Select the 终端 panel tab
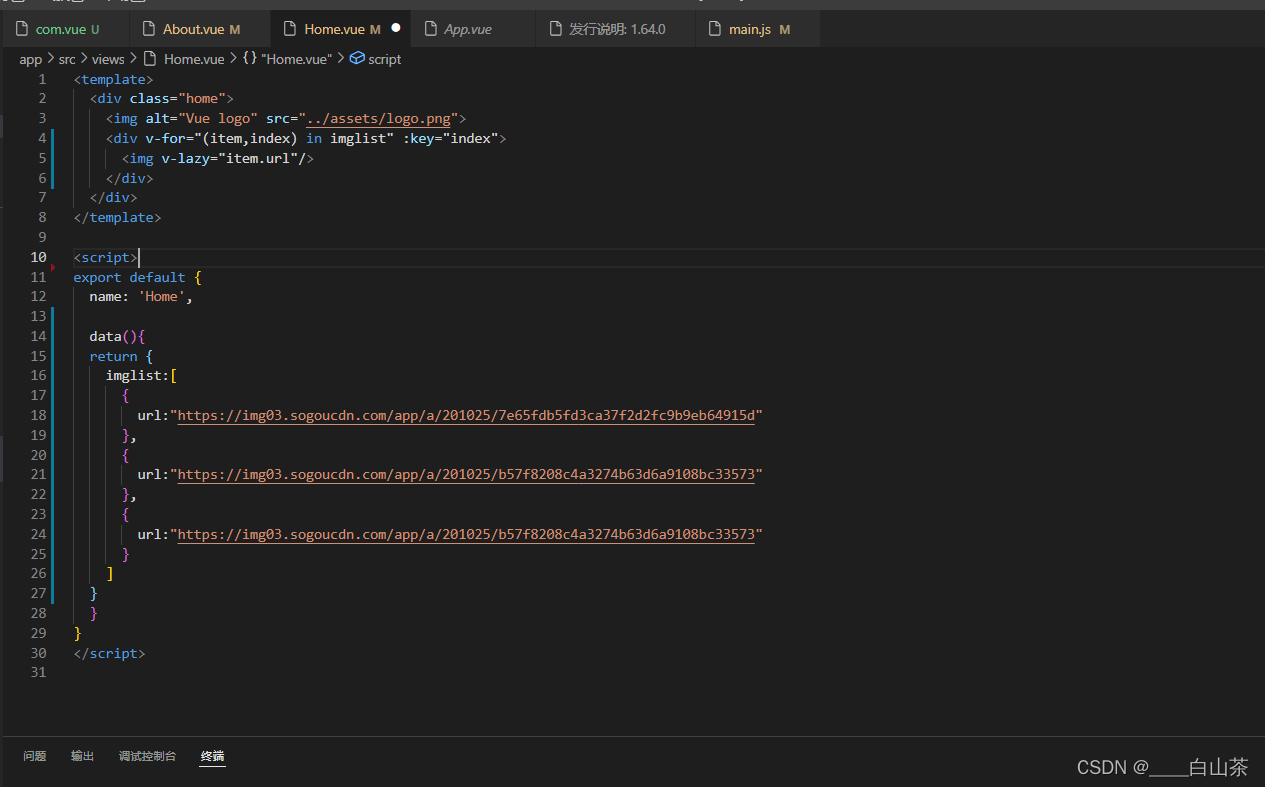The width and height of the screenshot is (1265, 787). click(x=213, y=756)
